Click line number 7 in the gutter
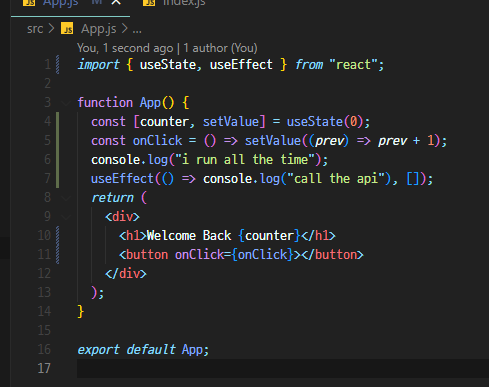The image size is (489, 387). (x=48, y=179)
